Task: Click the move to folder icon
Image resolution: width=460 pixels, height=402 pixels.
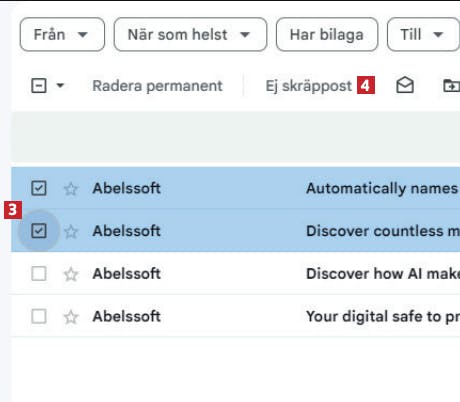Action: (x=452, y=86)
